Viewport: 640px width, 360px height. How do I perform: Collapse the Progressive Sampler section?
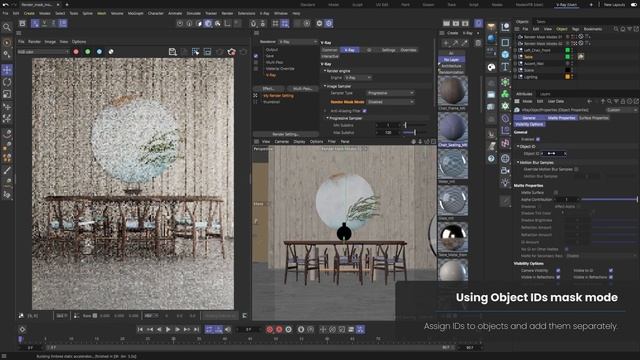[327, 118]
